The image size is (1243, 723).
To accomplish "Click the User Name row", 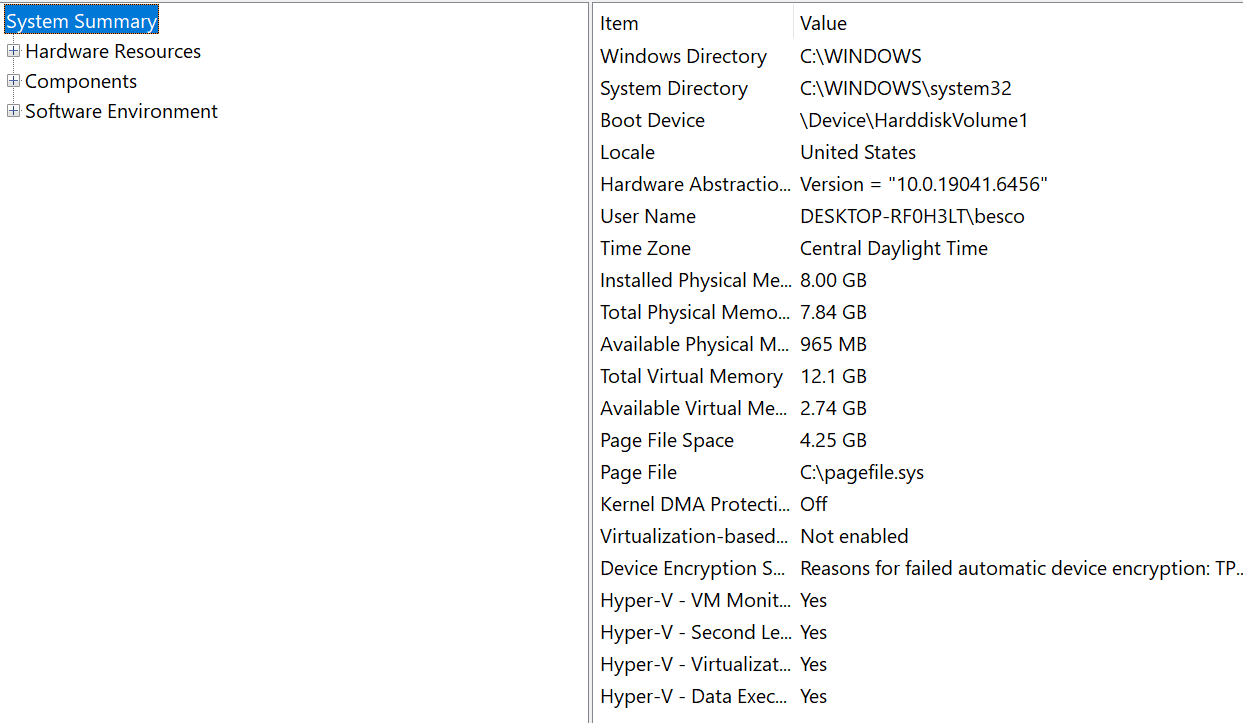I will (x=919, y=216).
